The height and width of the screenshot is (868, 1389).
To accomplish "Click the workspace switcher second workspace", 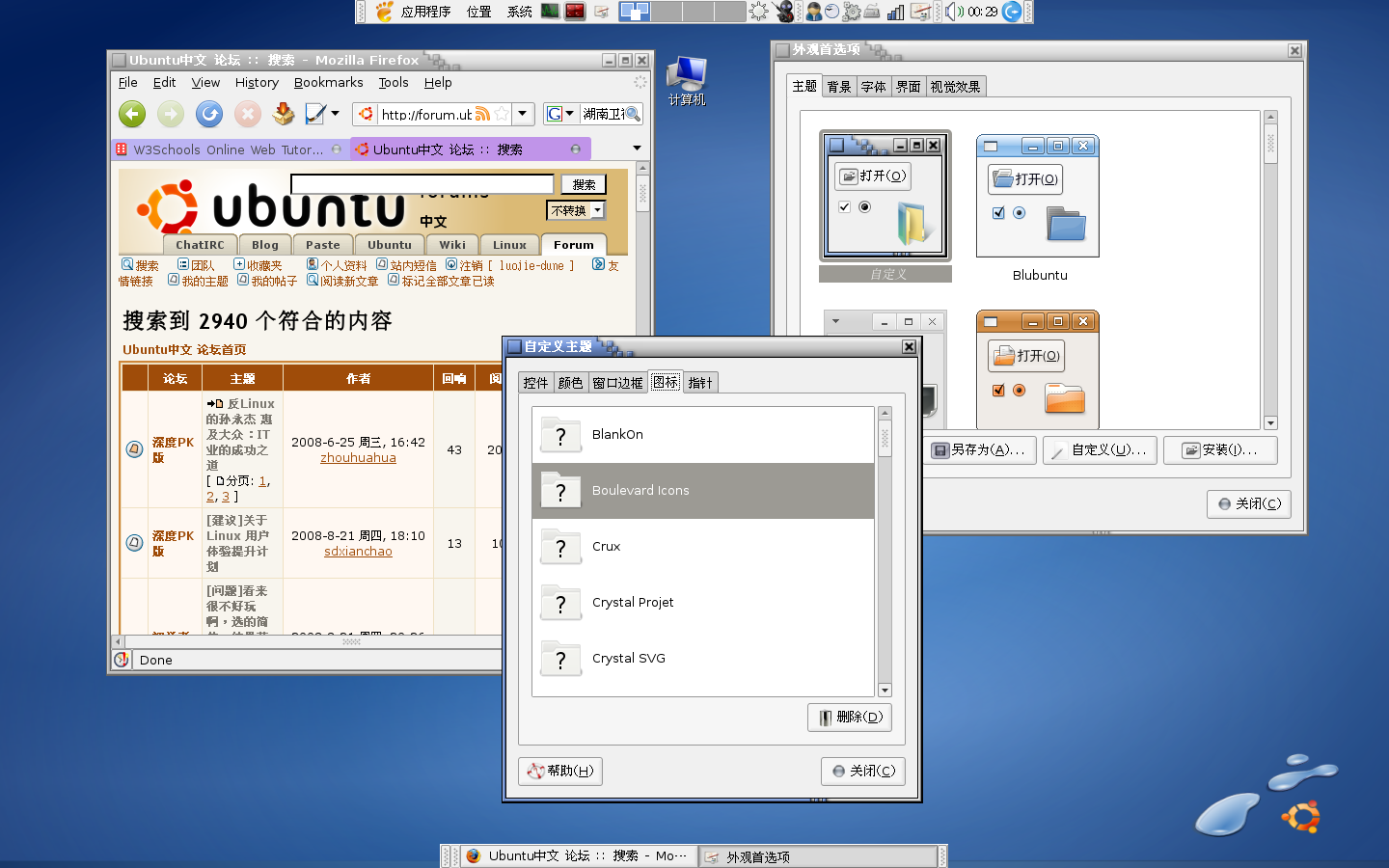I will pyautogui.click(x=666, y=12).
